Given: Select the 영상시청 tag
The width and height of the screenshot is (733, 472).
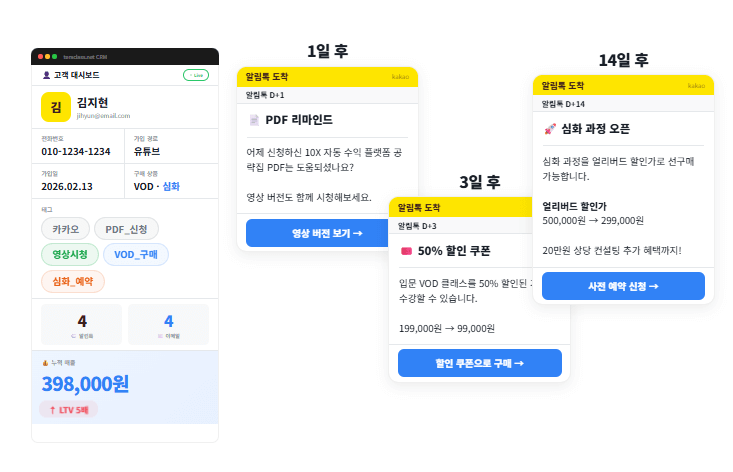Looking at the screenshot, I should [68, 255].
